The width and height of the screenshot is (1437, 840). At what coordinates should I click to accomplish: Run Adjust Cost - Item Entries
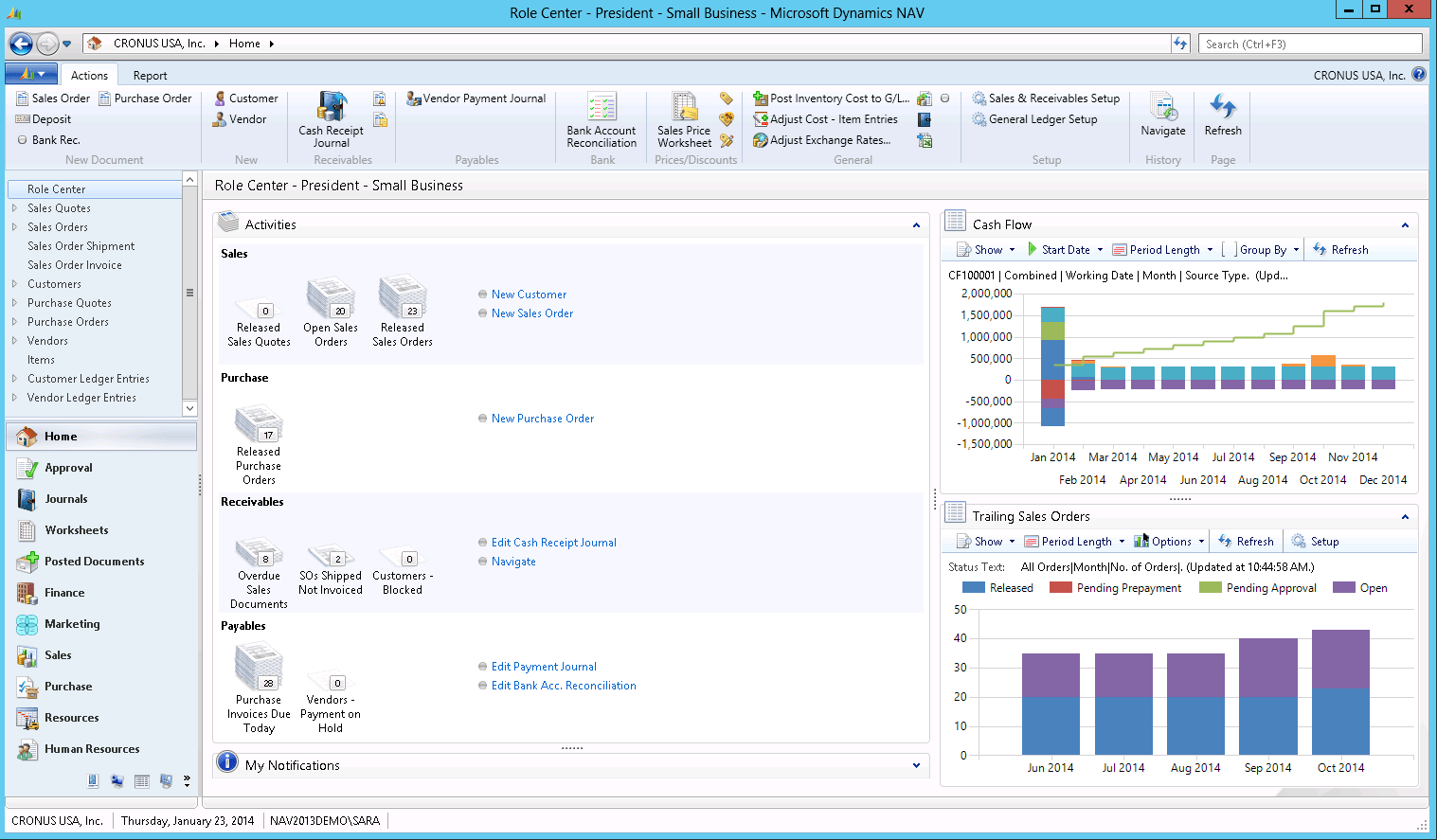825,119
